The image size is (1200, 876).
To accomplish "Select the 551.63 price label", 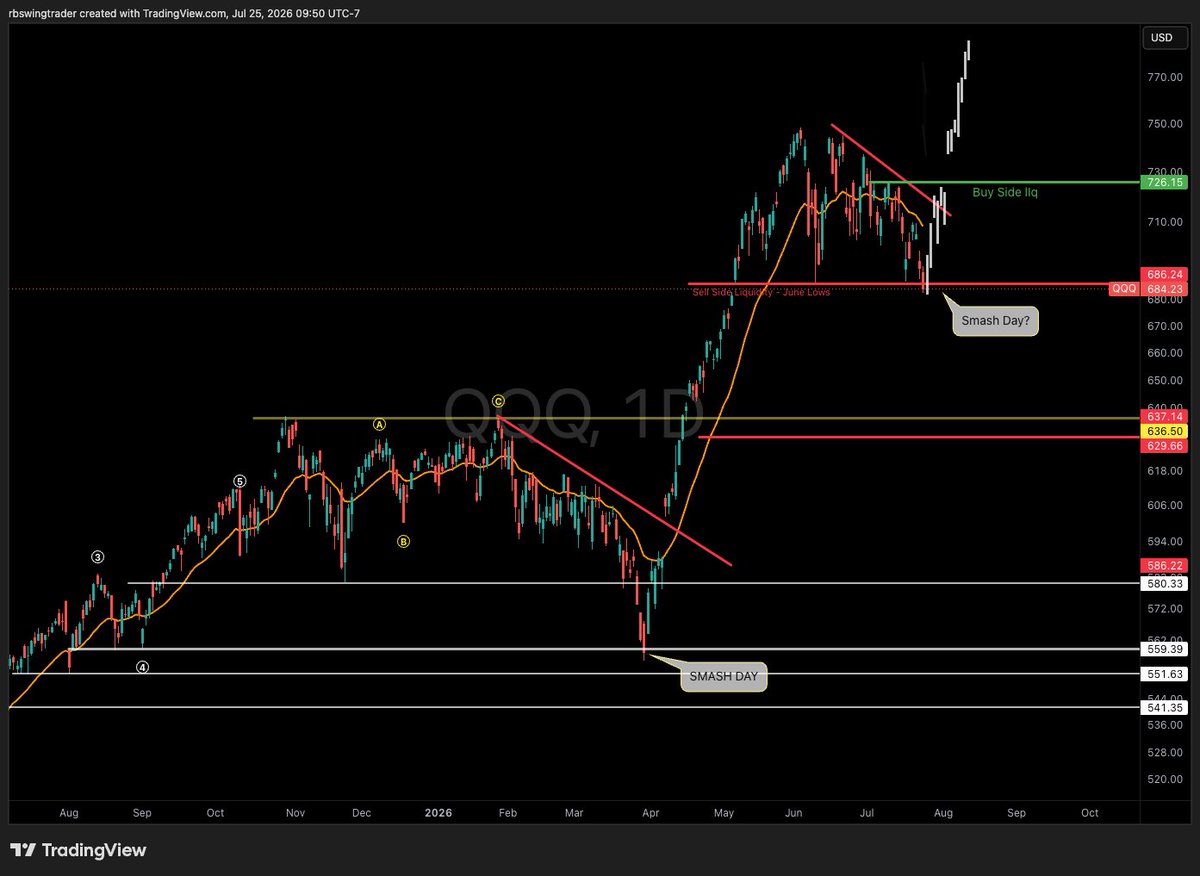I will click(x=1162, y=674).
